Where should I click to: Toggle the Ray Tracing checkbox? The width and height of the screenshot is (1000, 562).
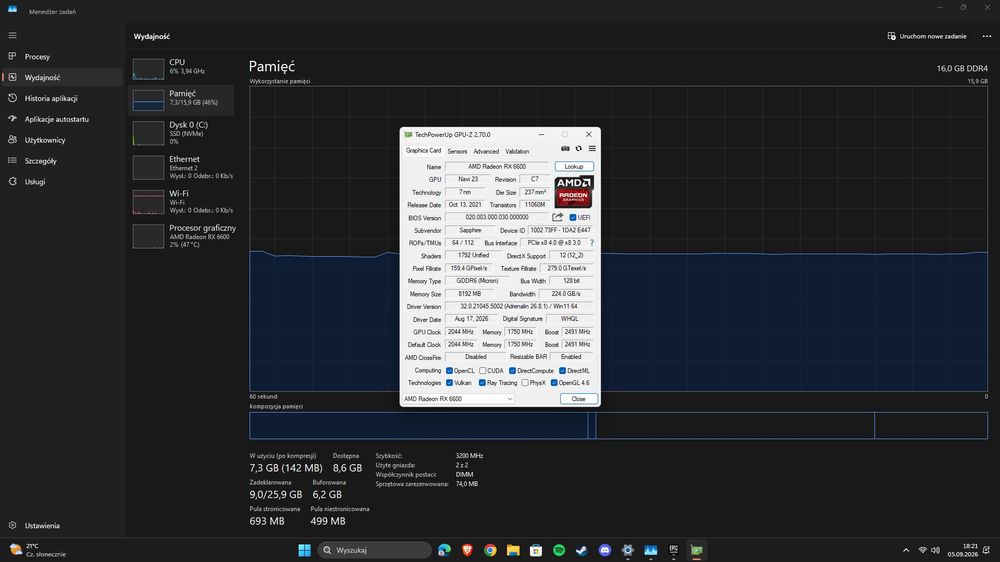(x=482, y=383)
